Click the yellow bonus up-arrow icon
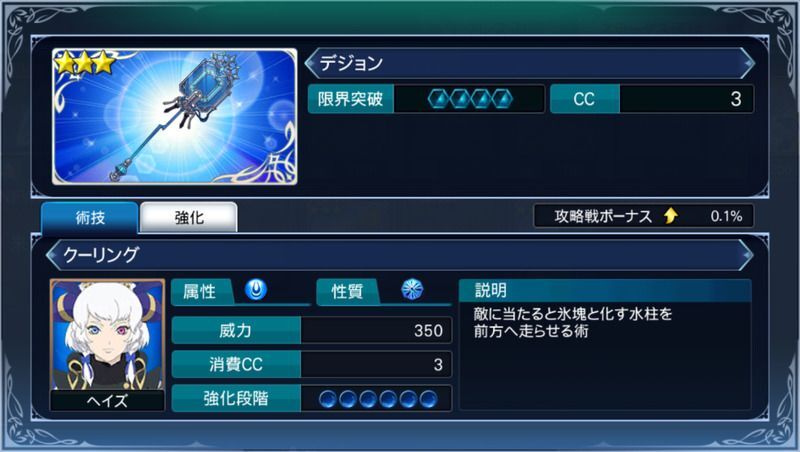The height and width of the screenshot is (452, 800). pyautogui.click(x=671, y=216)
